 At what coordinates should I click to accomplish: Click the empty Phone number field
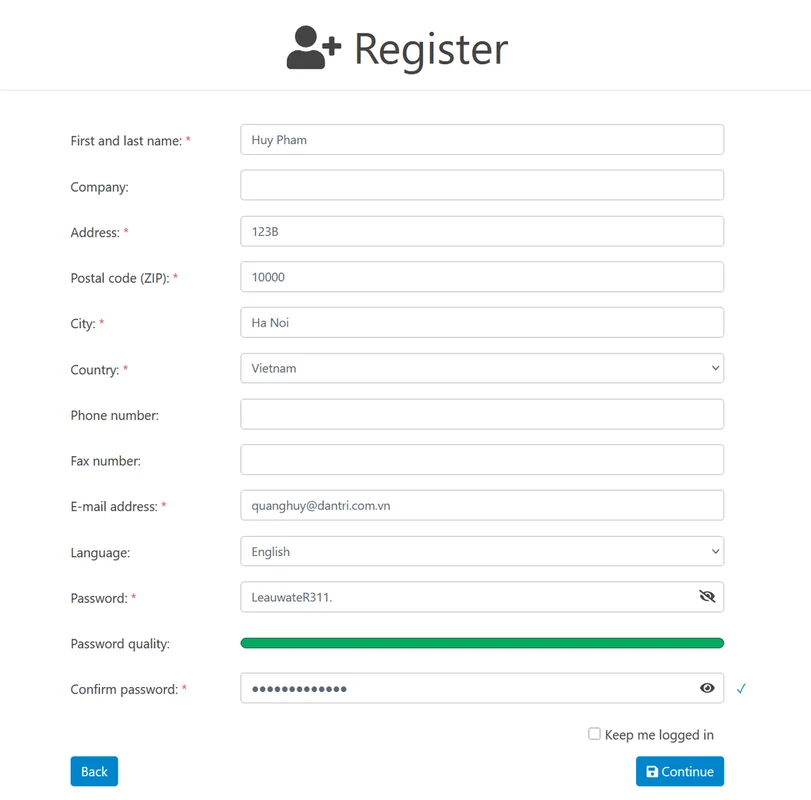(482, 413)
